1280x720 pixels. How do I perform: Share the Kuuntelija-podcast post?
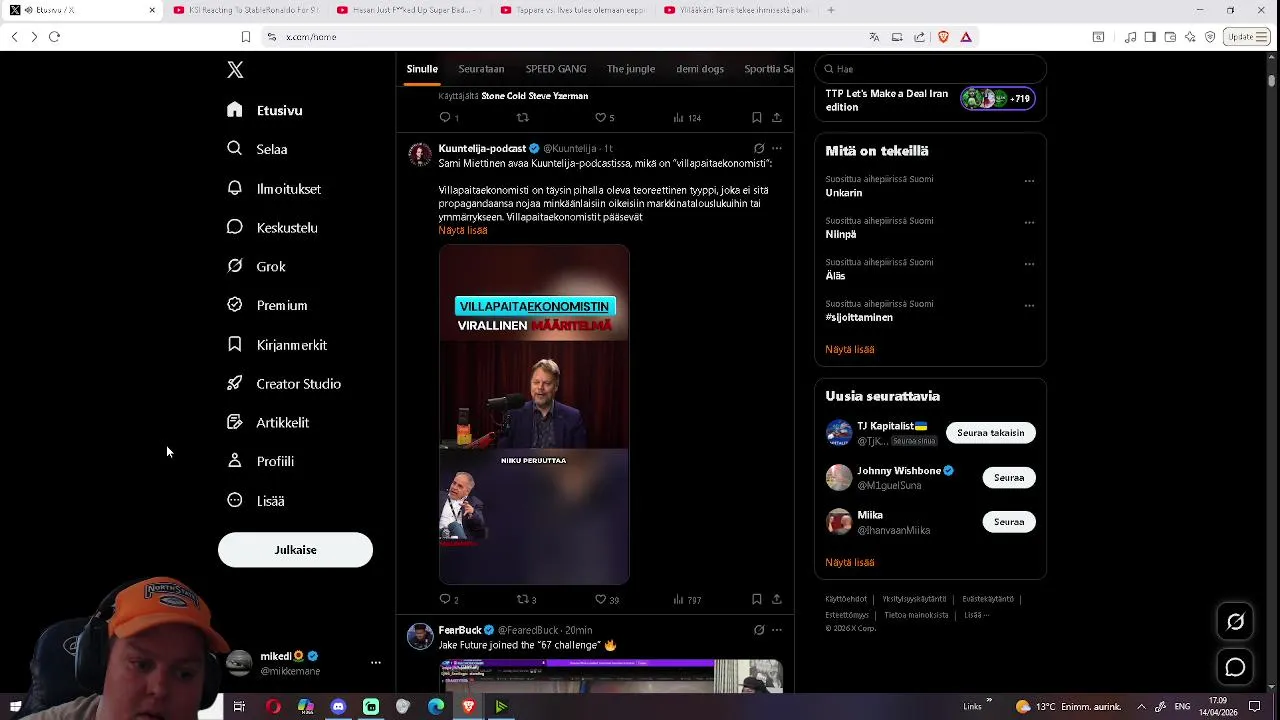tap(777, 600)
